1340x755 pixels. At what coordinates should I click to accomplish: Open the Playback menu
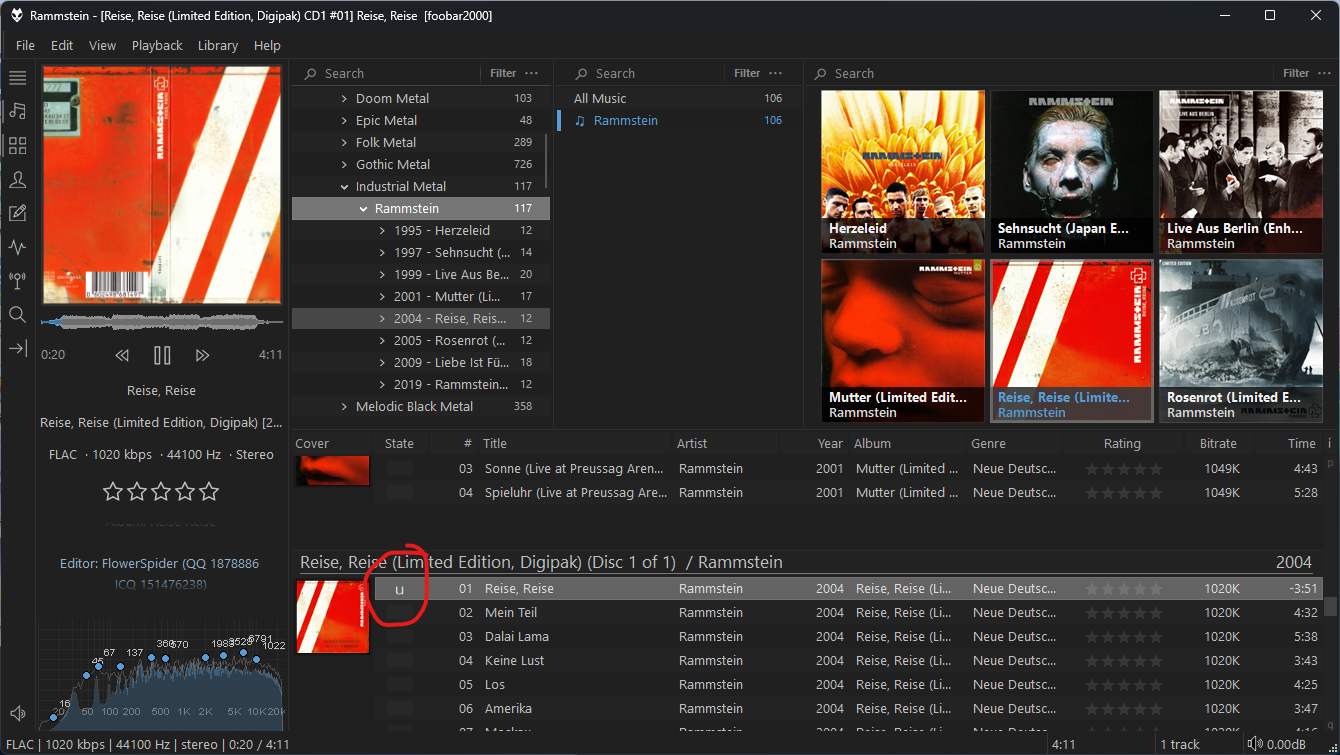[x=157, y=45]
